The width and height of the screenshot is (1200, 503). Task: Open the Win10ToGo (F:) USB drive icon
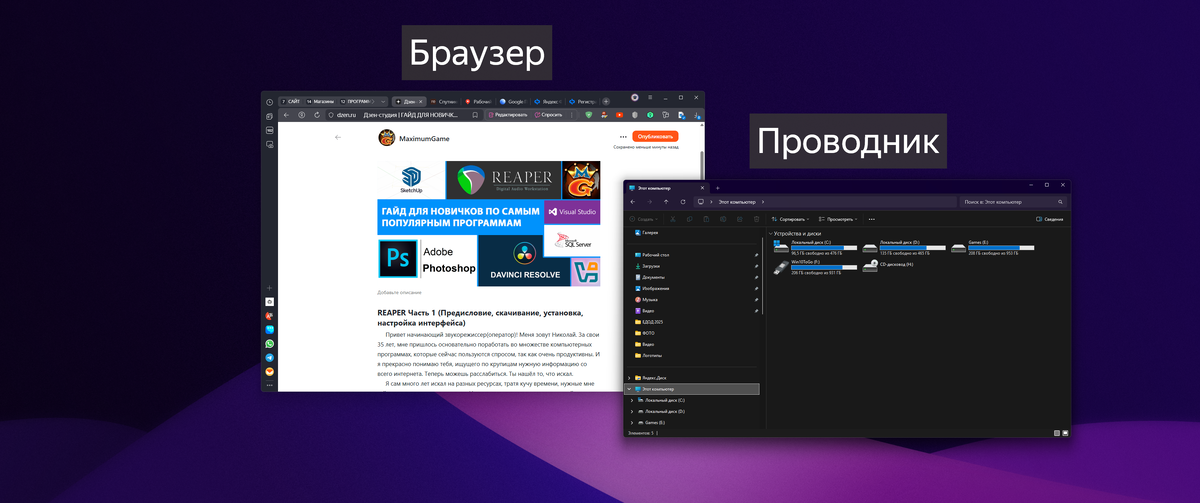782,267
